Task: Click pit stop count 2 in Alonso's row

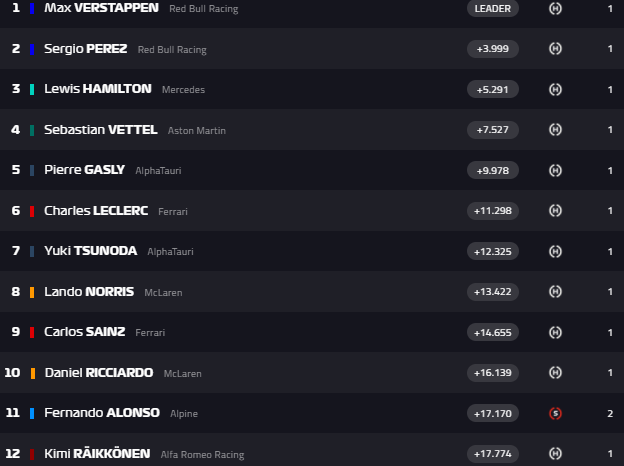Action: 610,414
